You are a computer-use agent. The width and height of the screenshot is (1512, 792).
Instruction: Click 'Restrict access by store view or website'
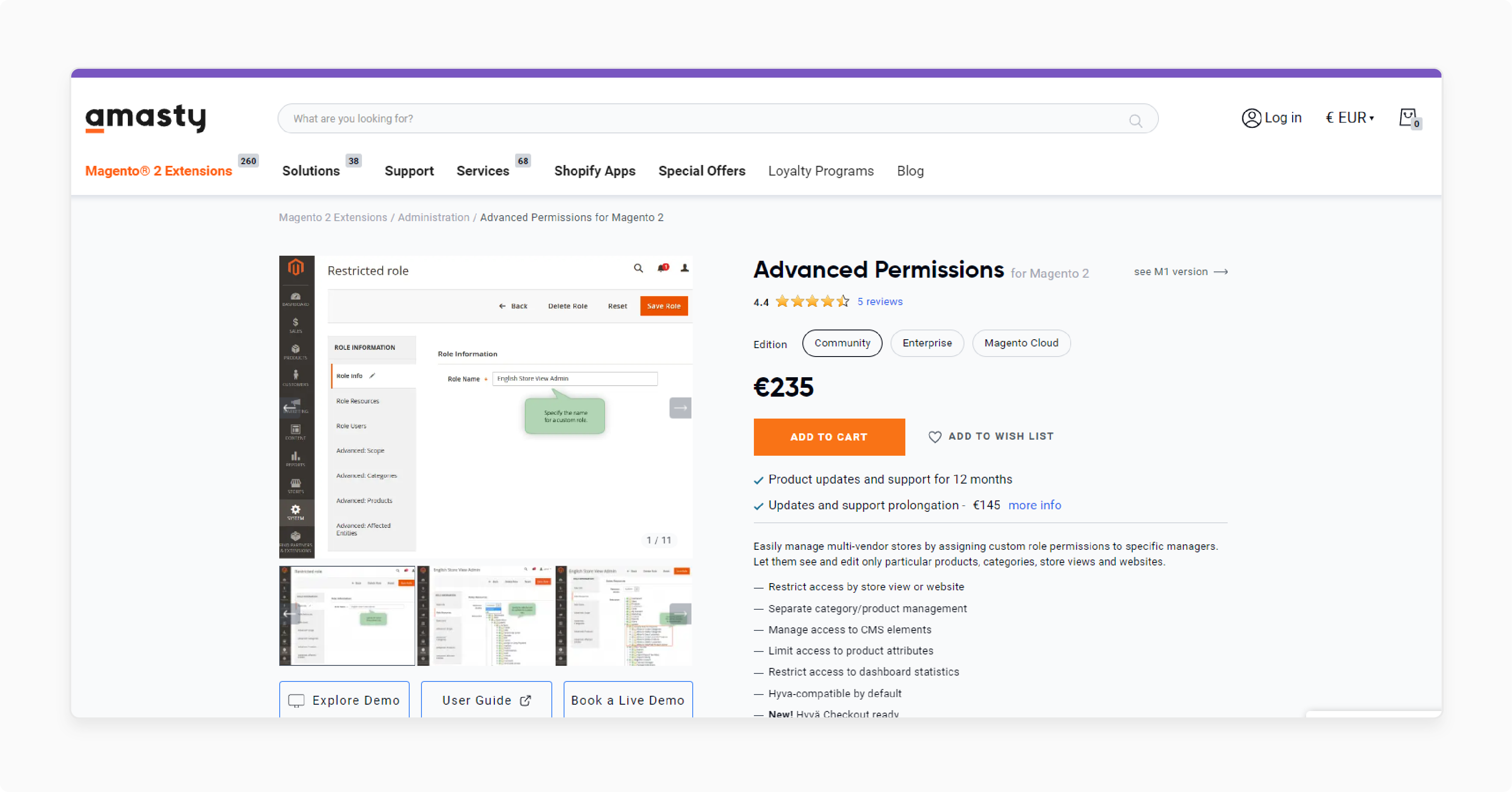pos(866,587)
